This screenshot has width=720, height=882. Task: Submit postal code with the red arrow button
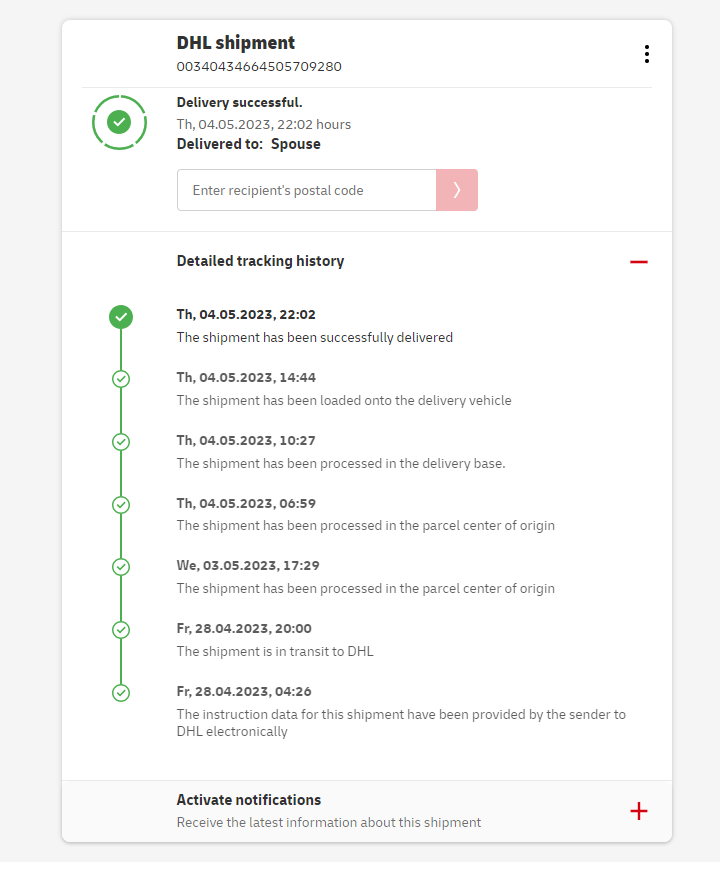457,190
